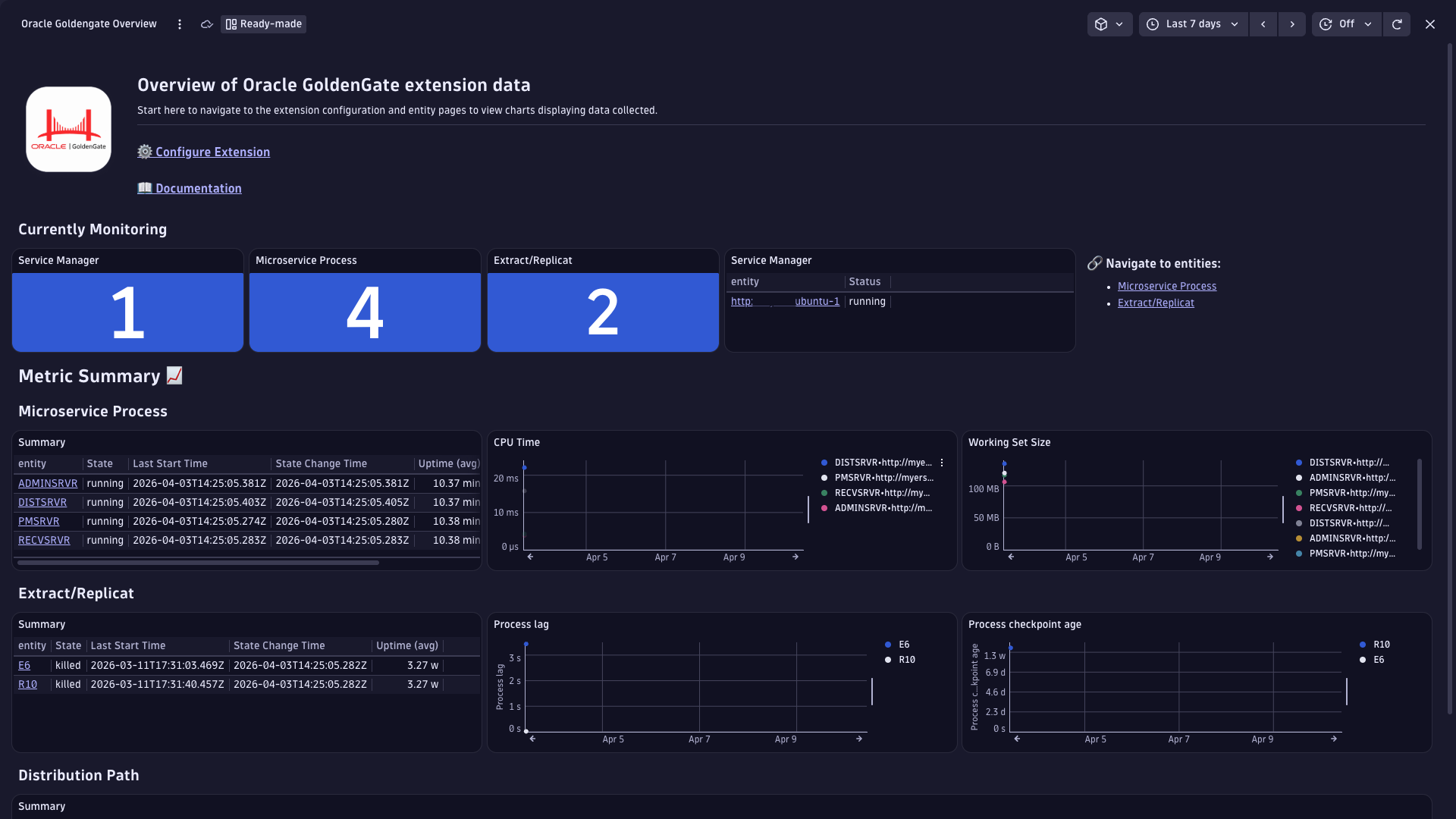Pan CPU Time chart right with arrow

click(x=795, y=557)
